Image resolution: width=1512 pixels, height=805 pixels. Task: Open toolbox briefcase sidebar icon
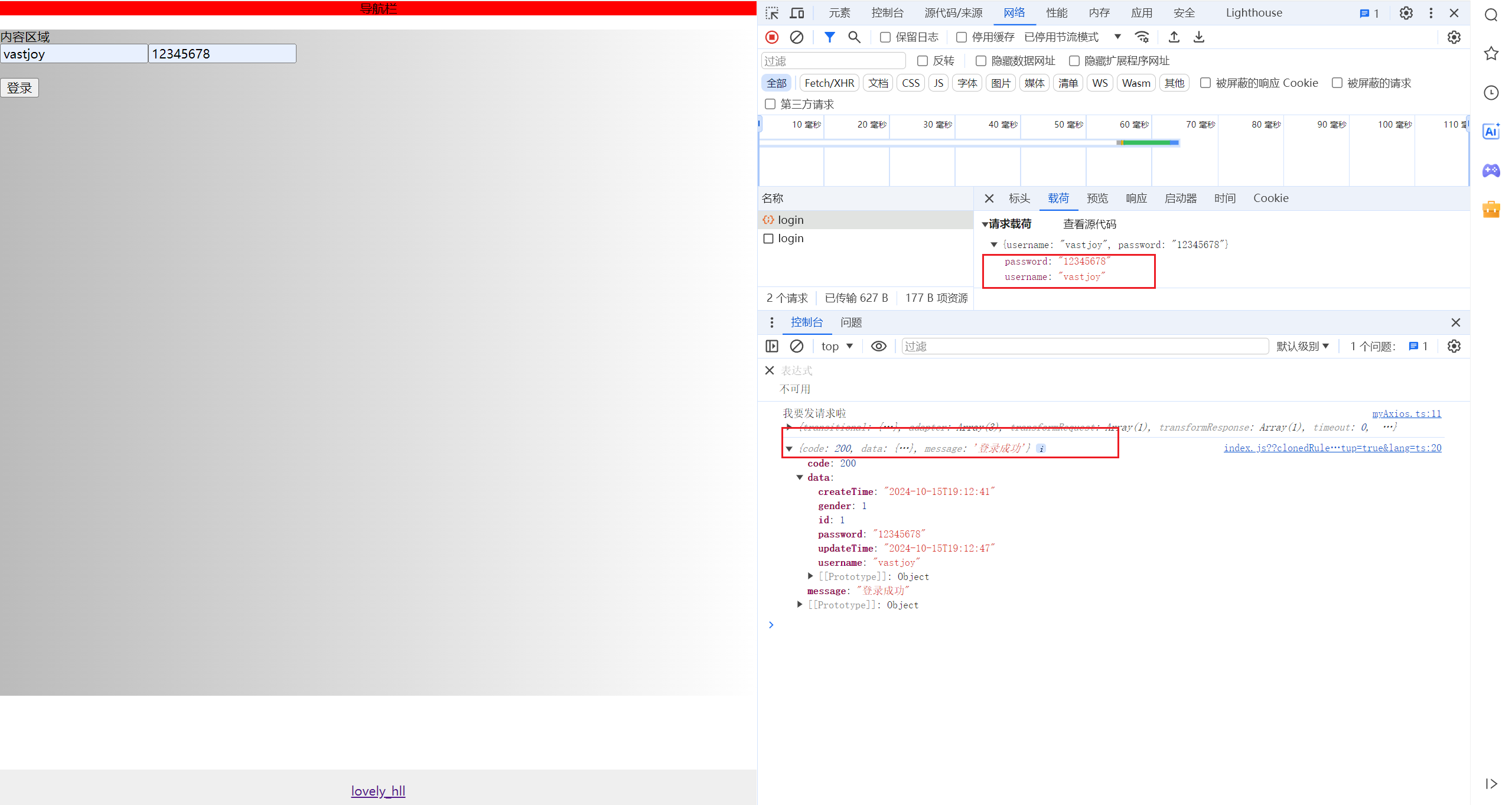click(x=1491, y=209)
